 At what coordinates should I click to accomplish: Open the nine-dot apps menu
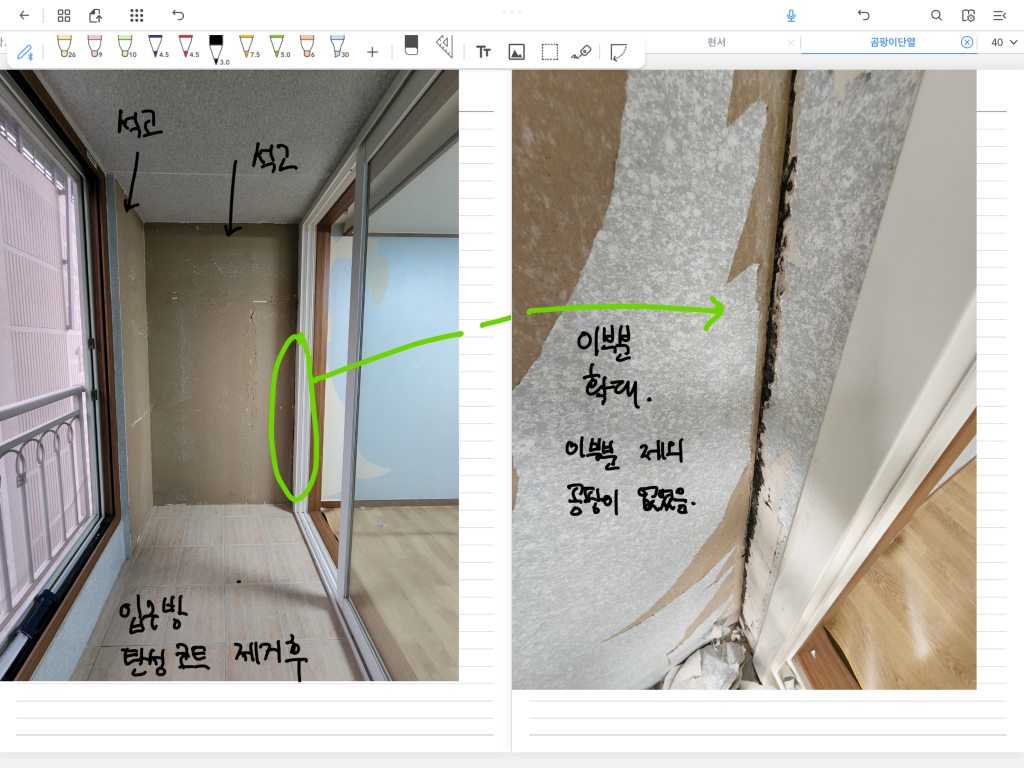point(137,15)
